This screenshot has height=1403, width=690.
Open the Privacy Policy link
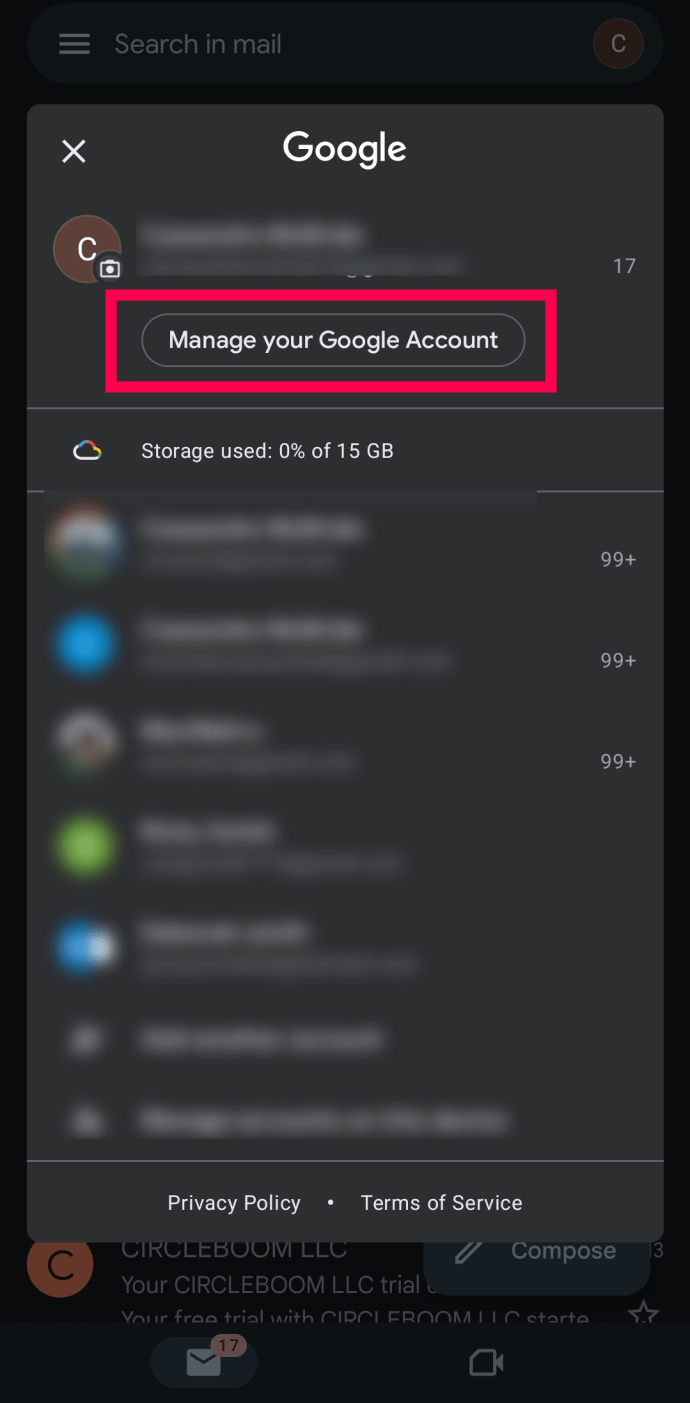click(234, 1203)
